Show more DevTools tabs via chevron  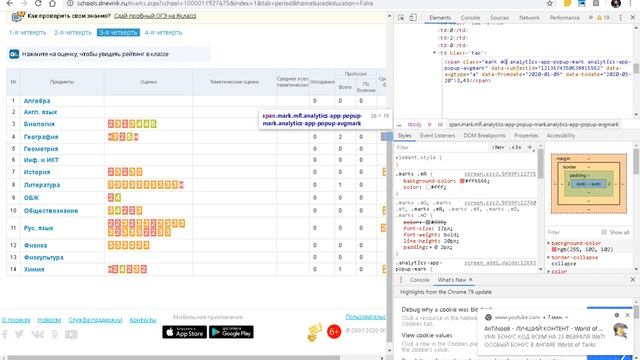click(590, 18)
